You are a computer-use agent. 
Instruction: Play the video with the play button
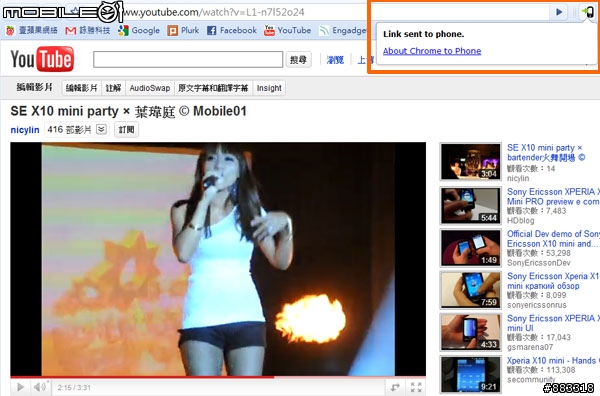(x=21, y=387)
